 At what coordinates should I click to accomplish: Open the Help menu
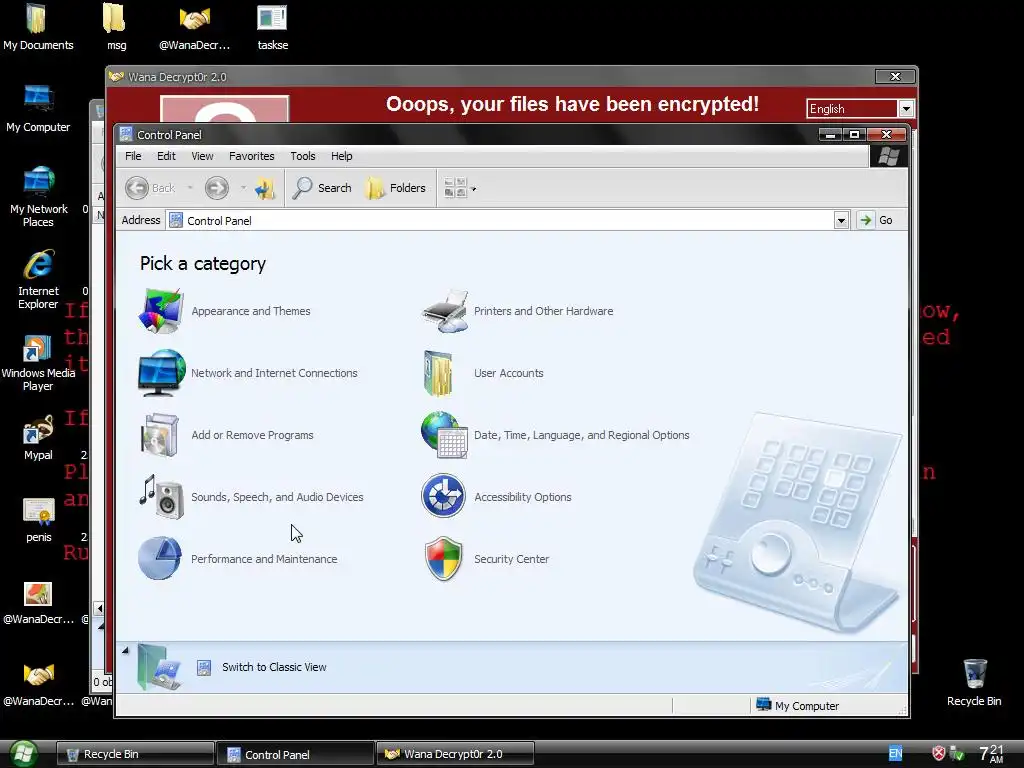point(342,156)
